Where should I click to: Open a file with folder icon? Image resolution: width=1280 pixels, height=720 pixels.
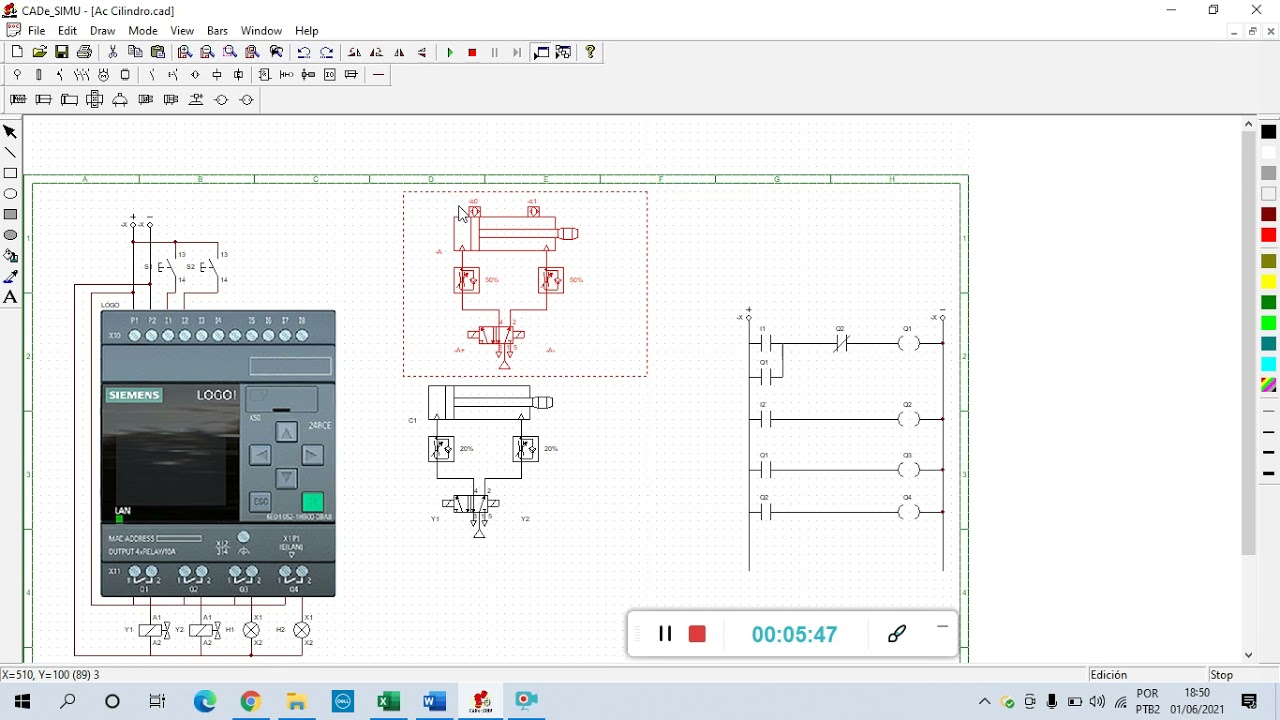click(40, 52)
